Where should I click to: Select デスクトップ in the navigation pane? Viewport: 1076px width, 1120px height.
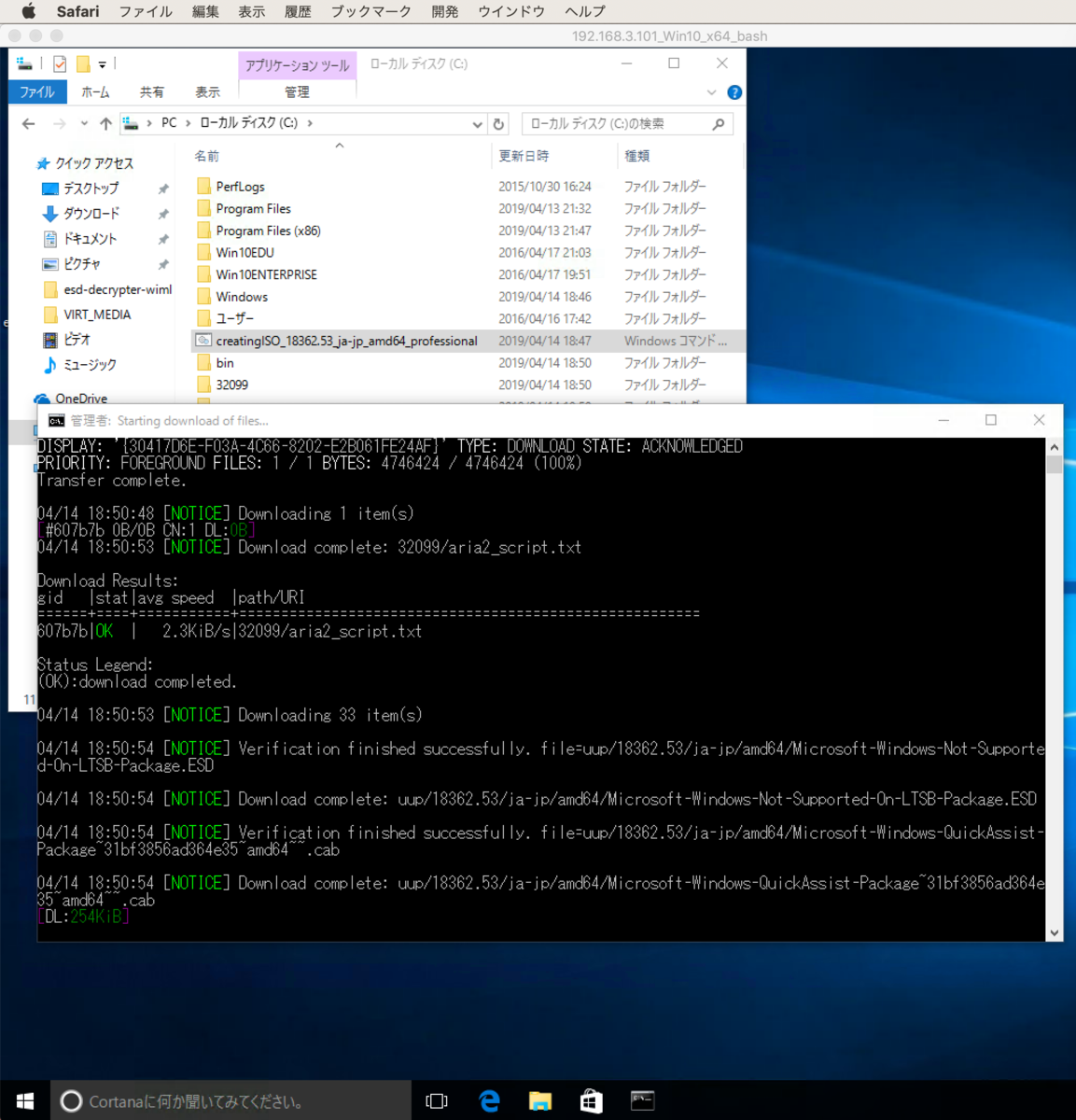pyautogui.click(x=91, y=189)
